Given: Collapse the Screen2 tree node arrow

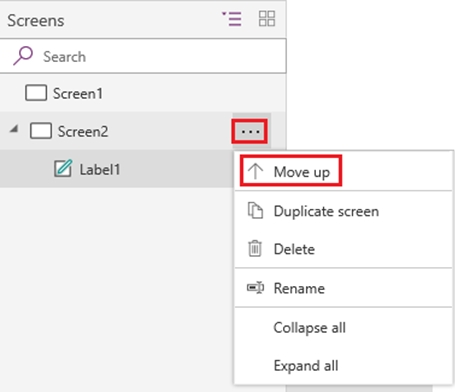Looking at the screenshot, I should pos(14,129).
